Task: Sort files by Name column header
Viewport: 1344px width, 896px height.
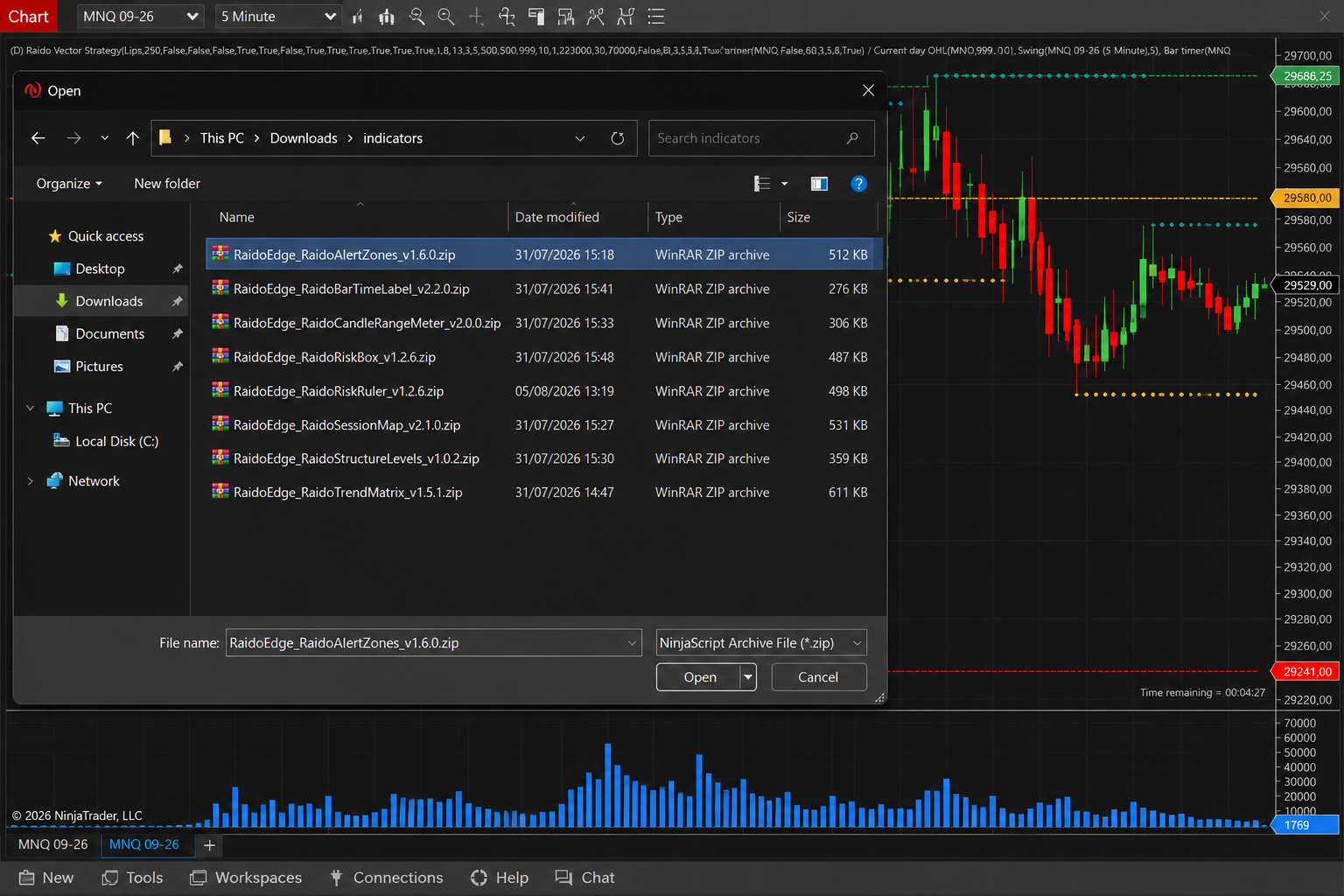Action: click(359, 217)
